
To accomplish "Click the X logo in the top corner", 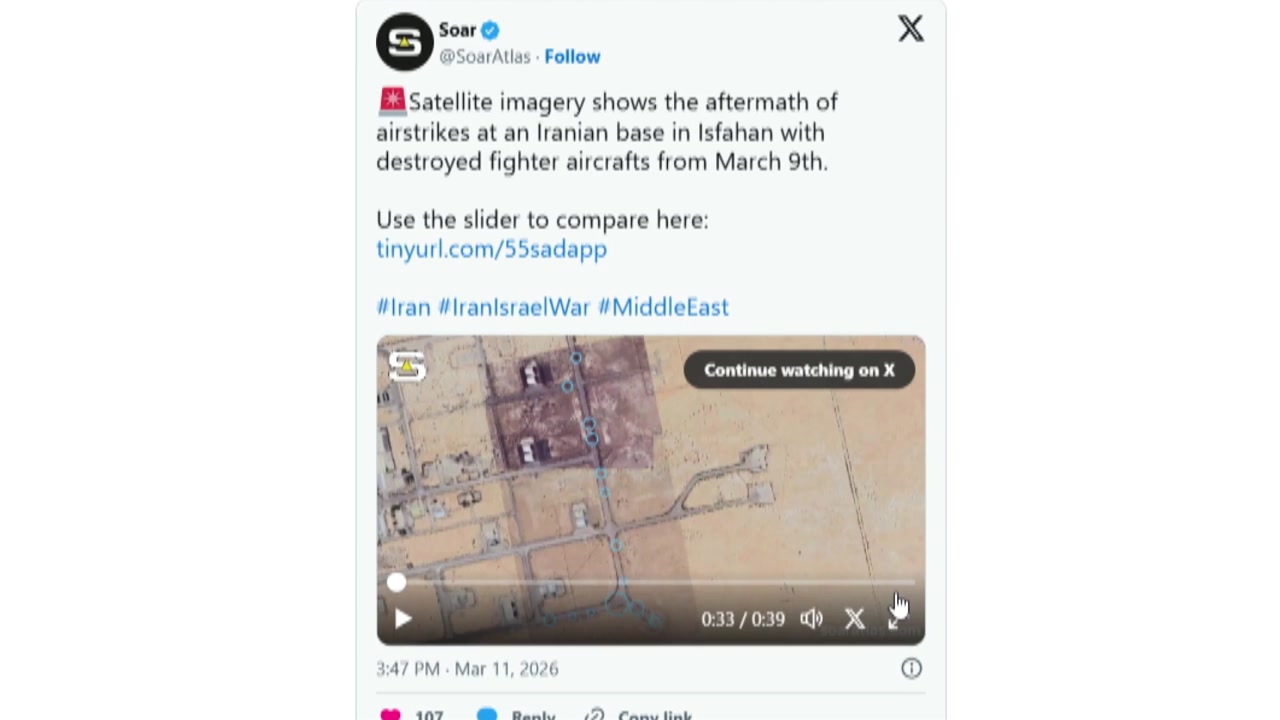I will (x=910, y=29).
